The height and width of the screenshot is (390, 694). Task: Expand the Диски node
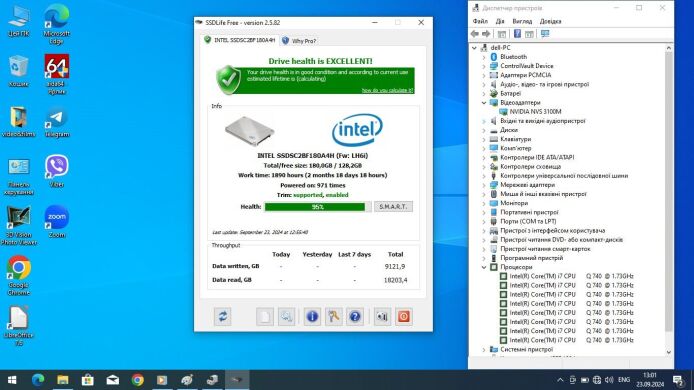[484, 130]
